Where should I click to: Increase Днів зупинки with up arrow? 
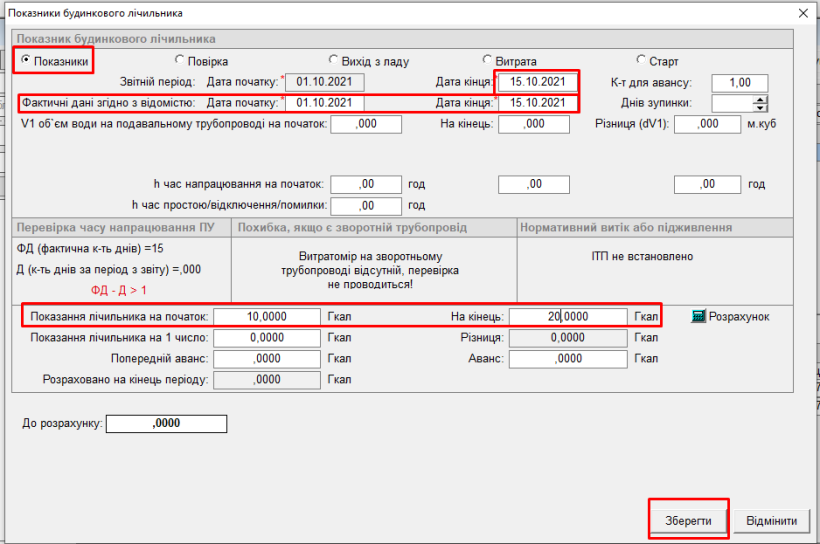coord(760,99)
